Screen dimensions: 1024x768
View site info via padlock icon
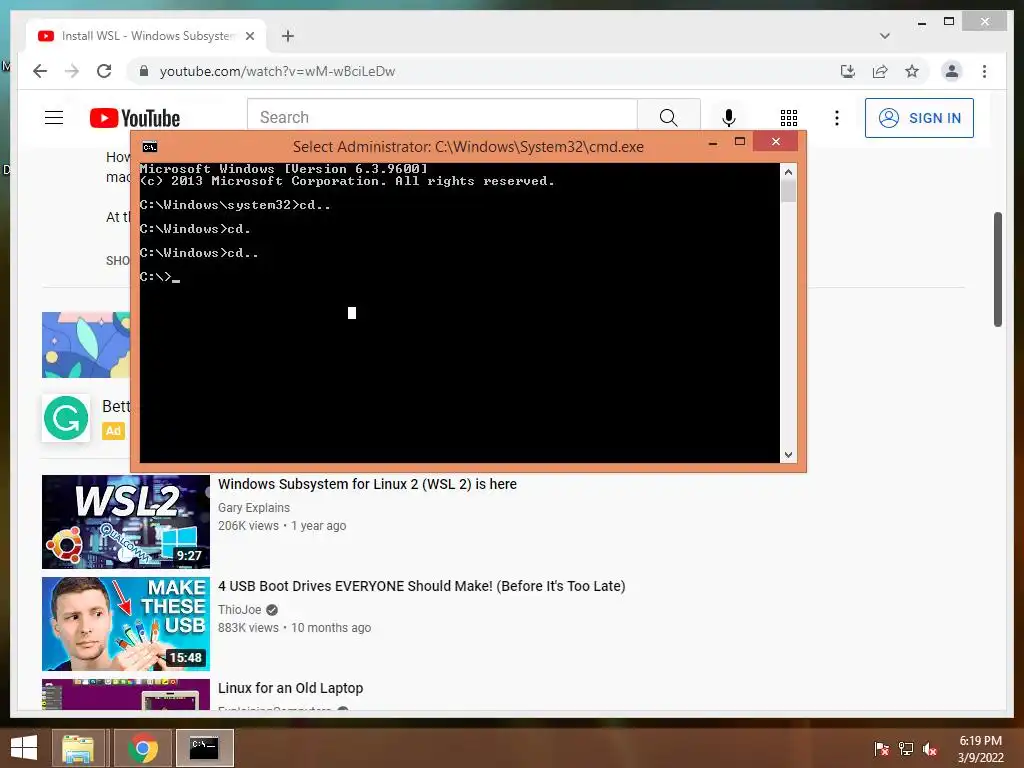click(144, 71)
